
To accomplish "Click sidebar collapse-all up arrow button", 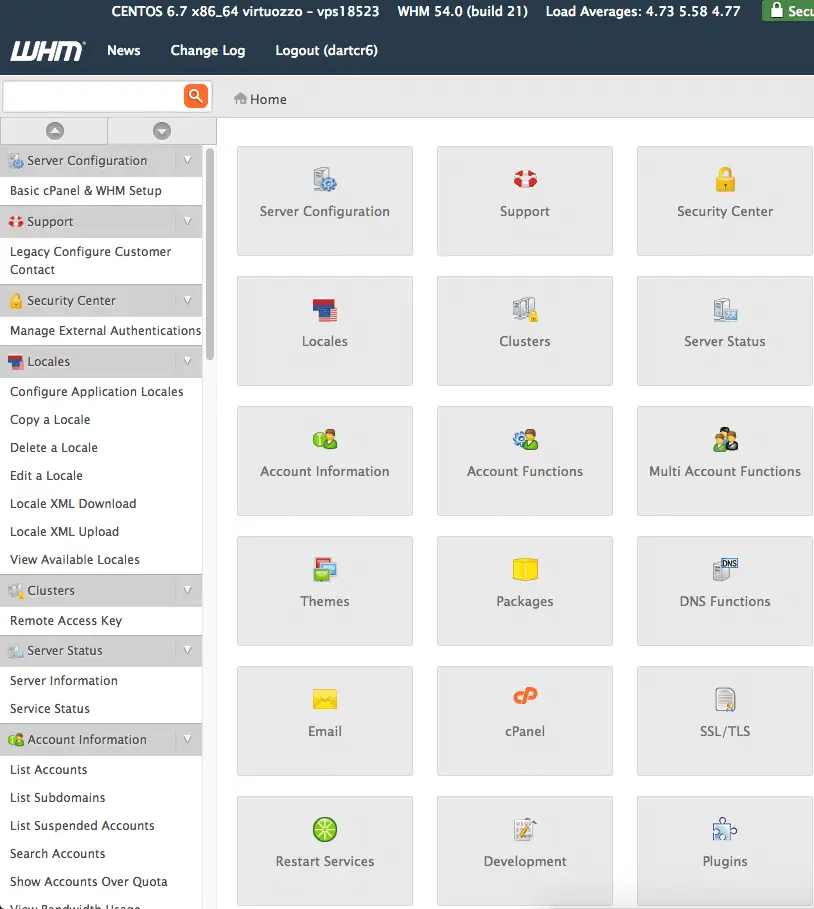I will 54,131.
